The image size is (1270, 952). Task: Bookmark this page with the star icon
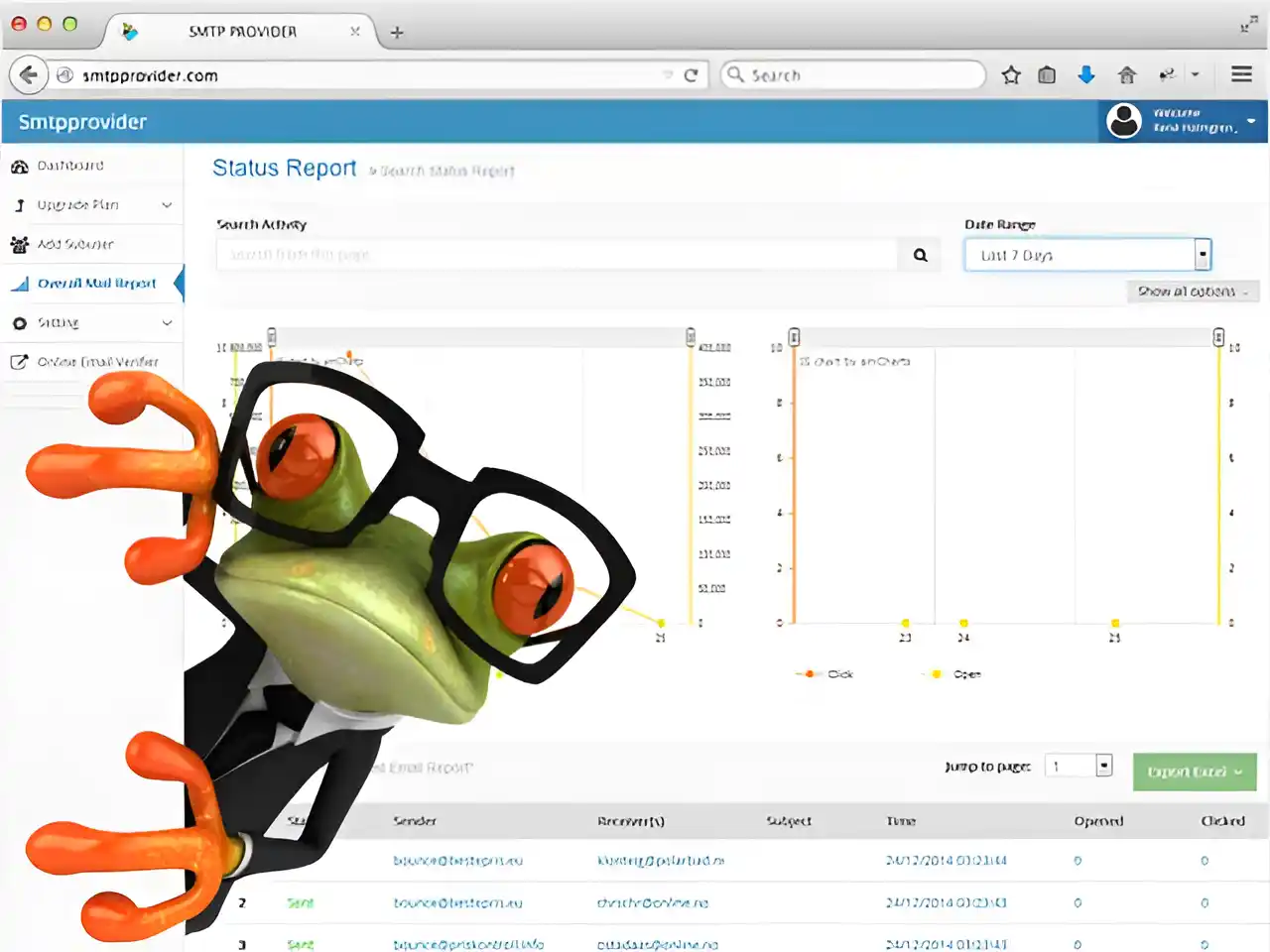pos(1011,75)
